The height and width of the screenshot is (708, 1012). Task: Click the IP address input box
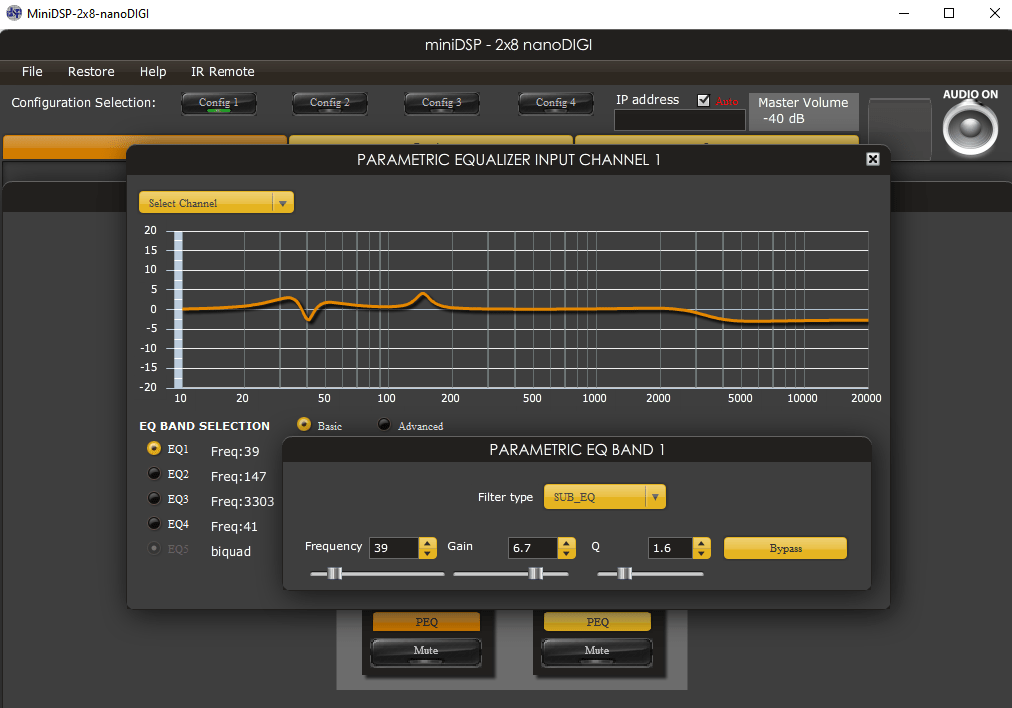click(x=680, y=120)
